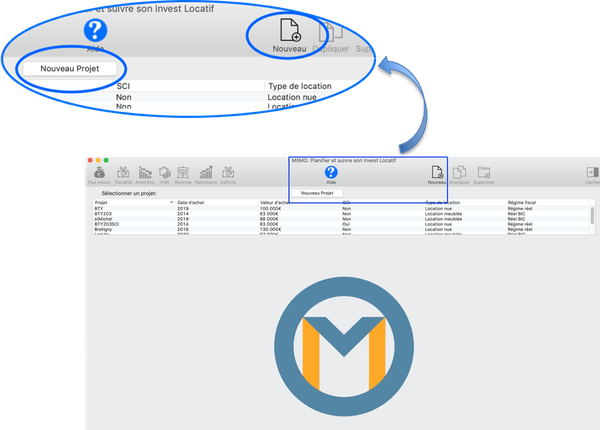600x430 pixels.
Task: Click the SCI column header in magnified callout
Action: coord(123,86)
